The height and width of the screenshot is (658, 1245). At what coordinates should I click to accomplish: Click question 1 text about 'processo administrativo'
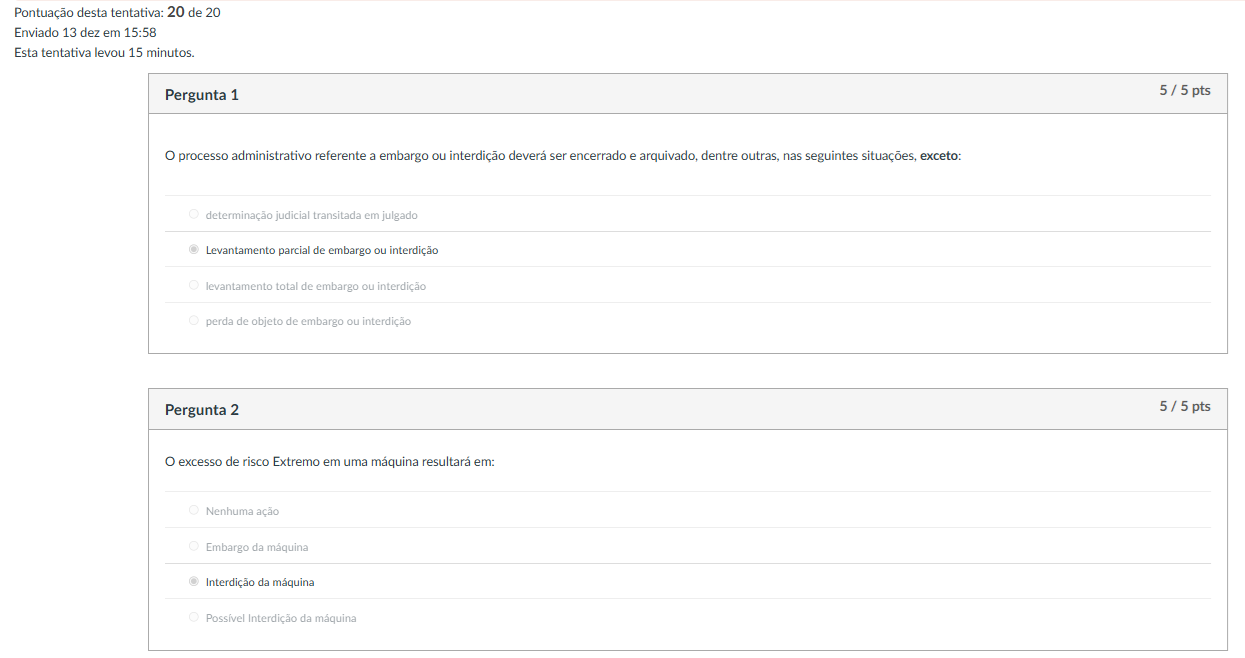coord(540,156)
